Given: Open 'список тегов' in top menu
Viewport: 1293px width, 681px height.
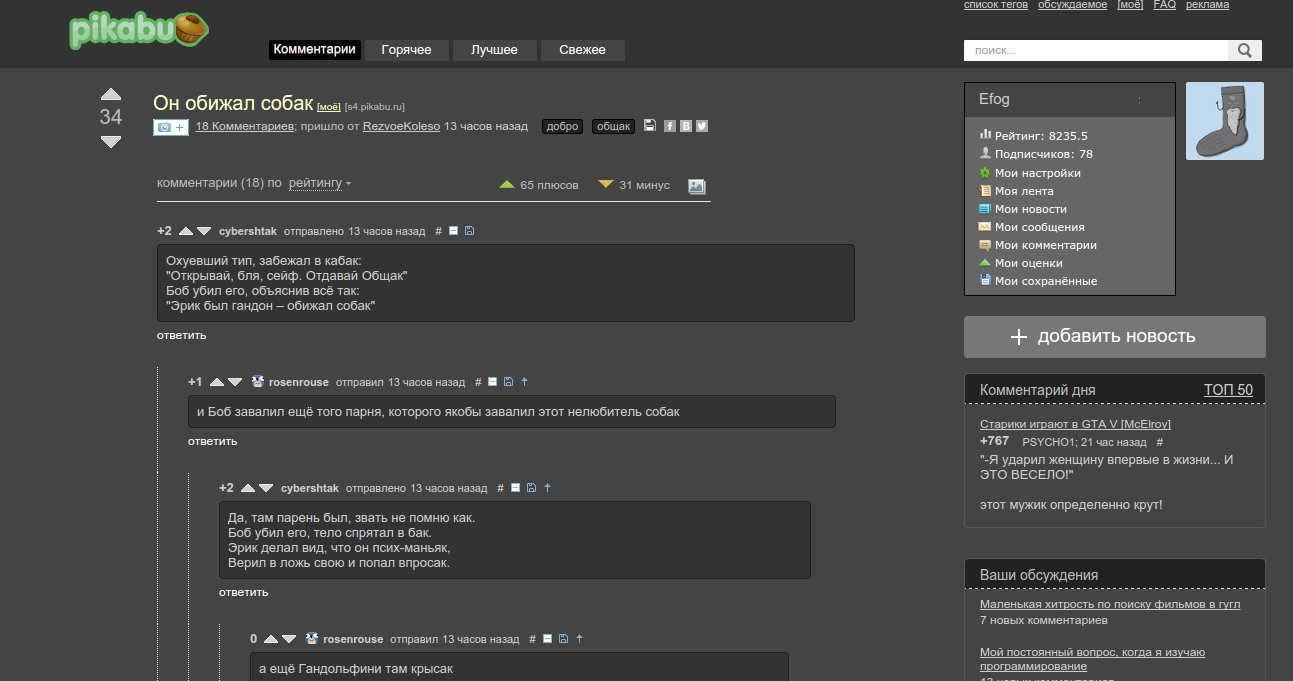Looking at the screenshot, I should click(x=996, y=5).
